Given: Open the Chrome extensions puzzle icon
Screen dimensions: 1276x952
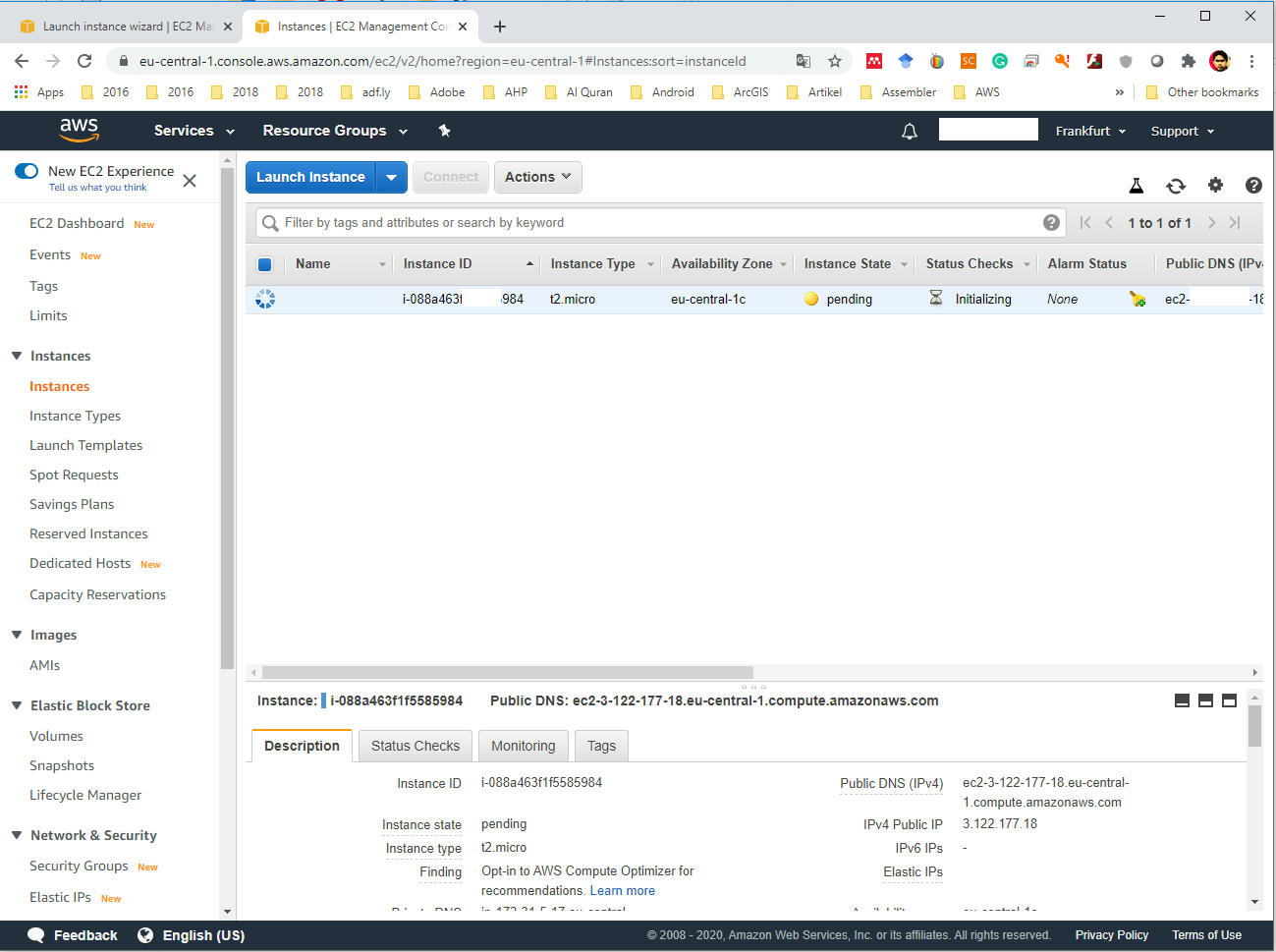Looking at the screenshot, I should point(1189,61).
